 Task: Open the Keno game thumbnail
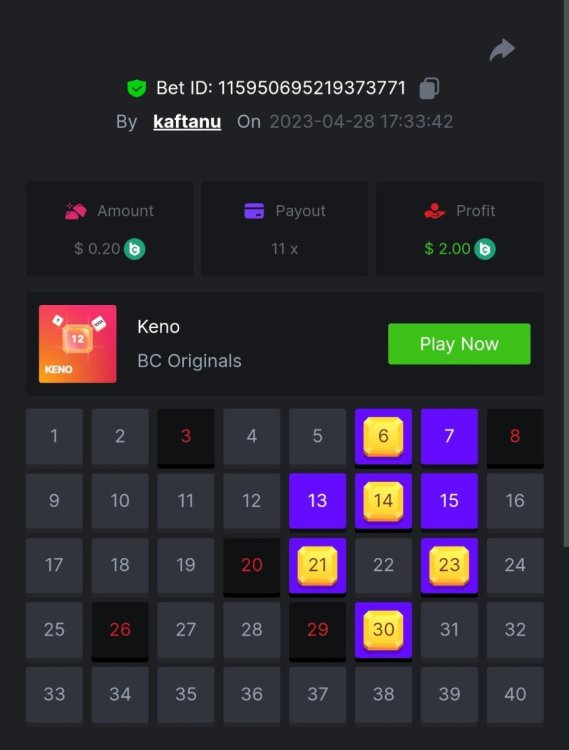pyautogui.click(x=77, y=344)
